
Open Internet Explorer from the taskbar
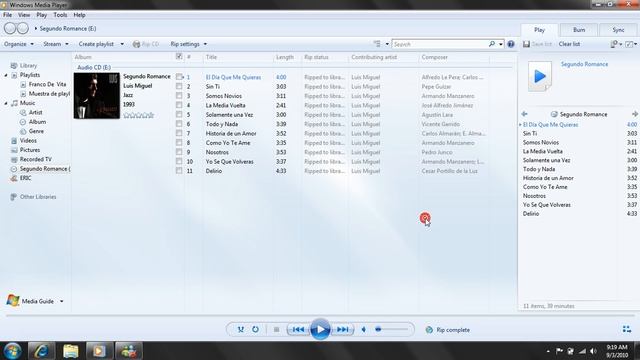coord(41,351)
